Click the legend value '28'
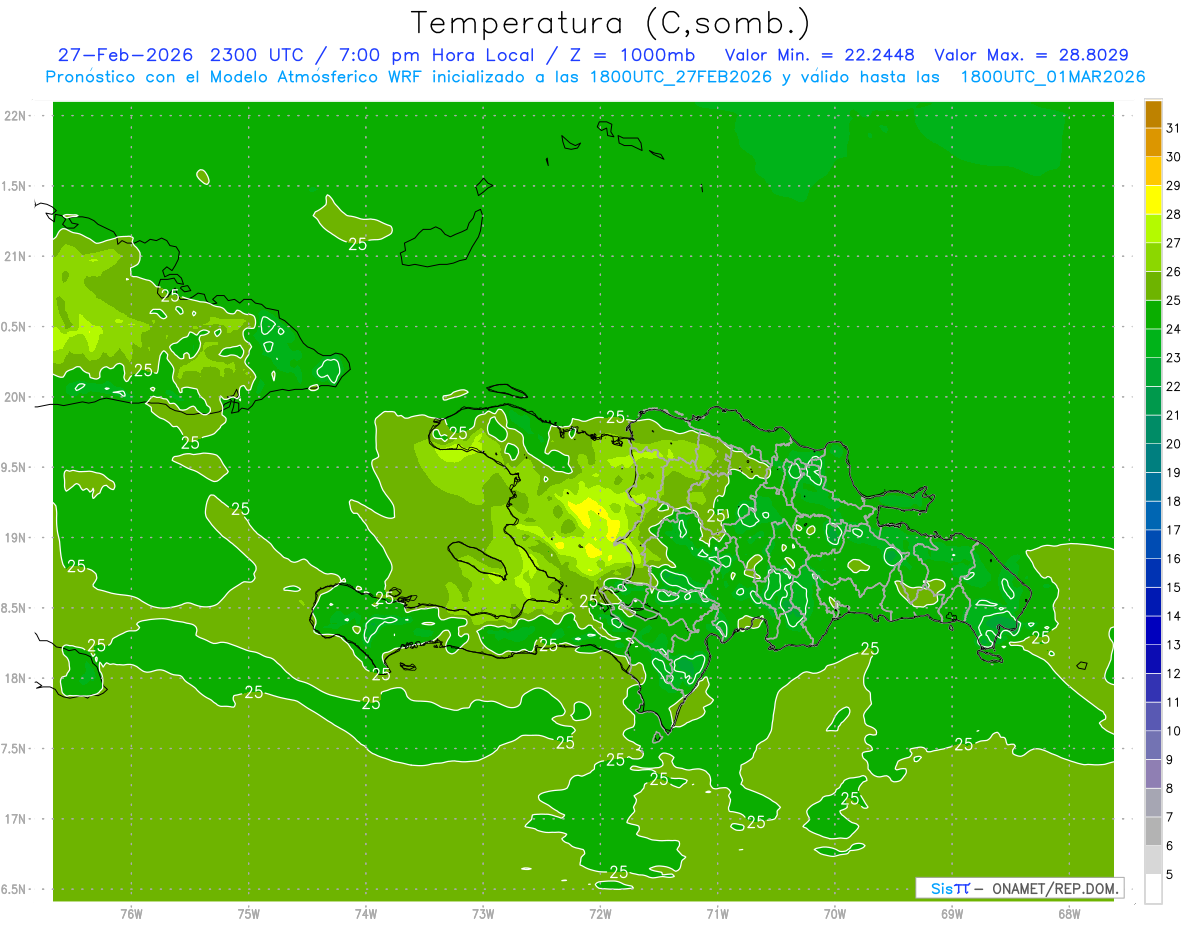This screenshot has width=1200, height=927. 1174,214
